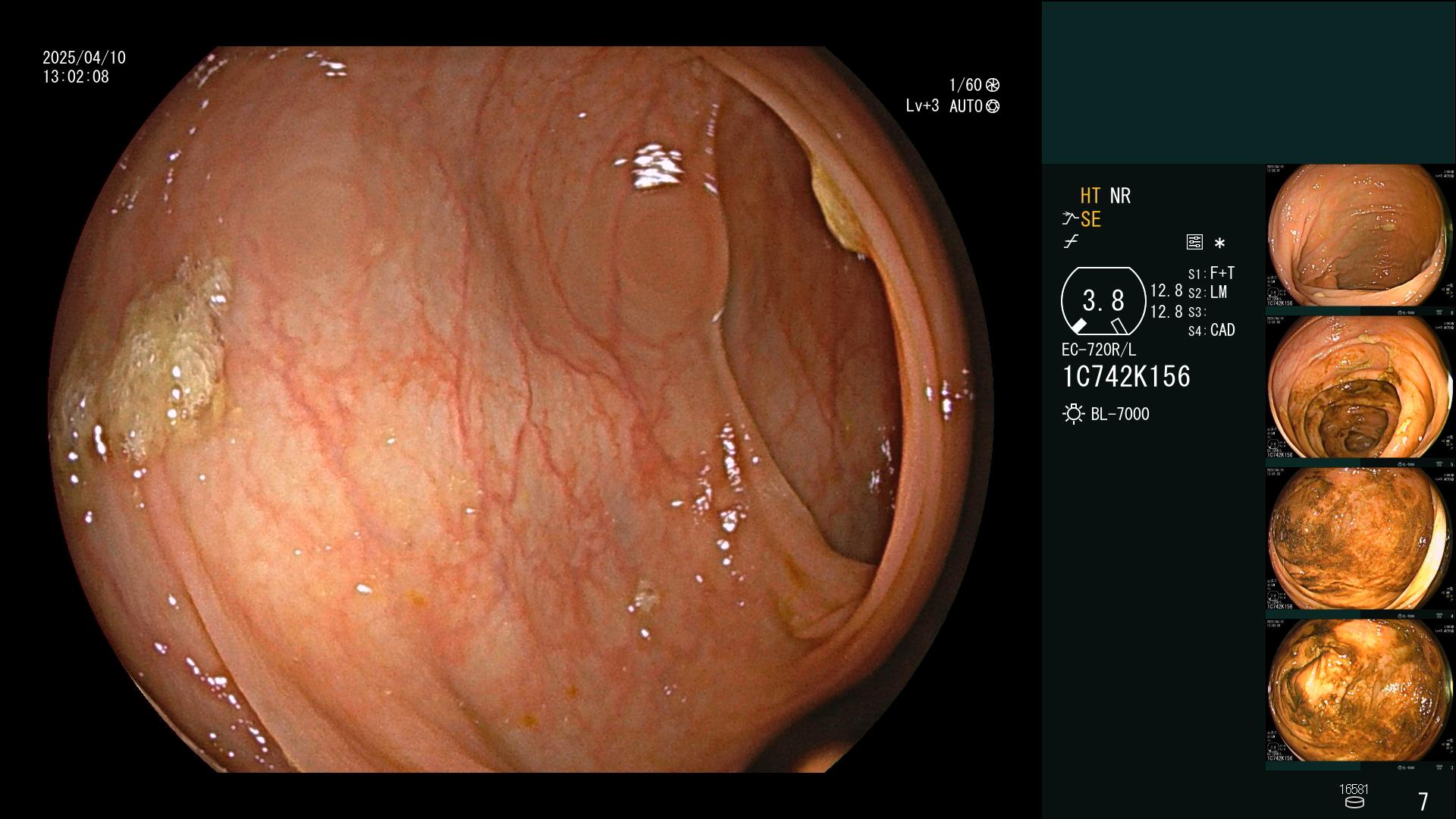The image size is (1456, 819).
Task: Click the captured image count 7
Action: (1423, 801)
